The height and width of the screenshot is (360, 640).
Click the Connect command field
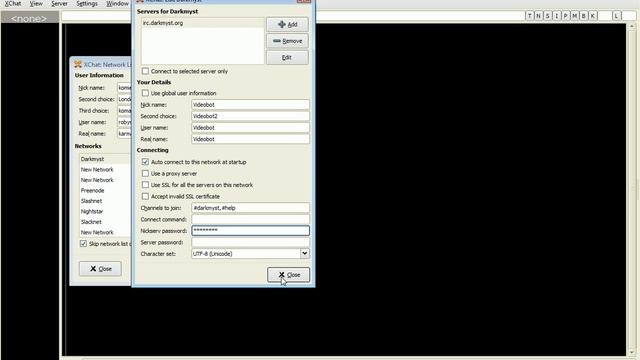(x=250, y=219)
